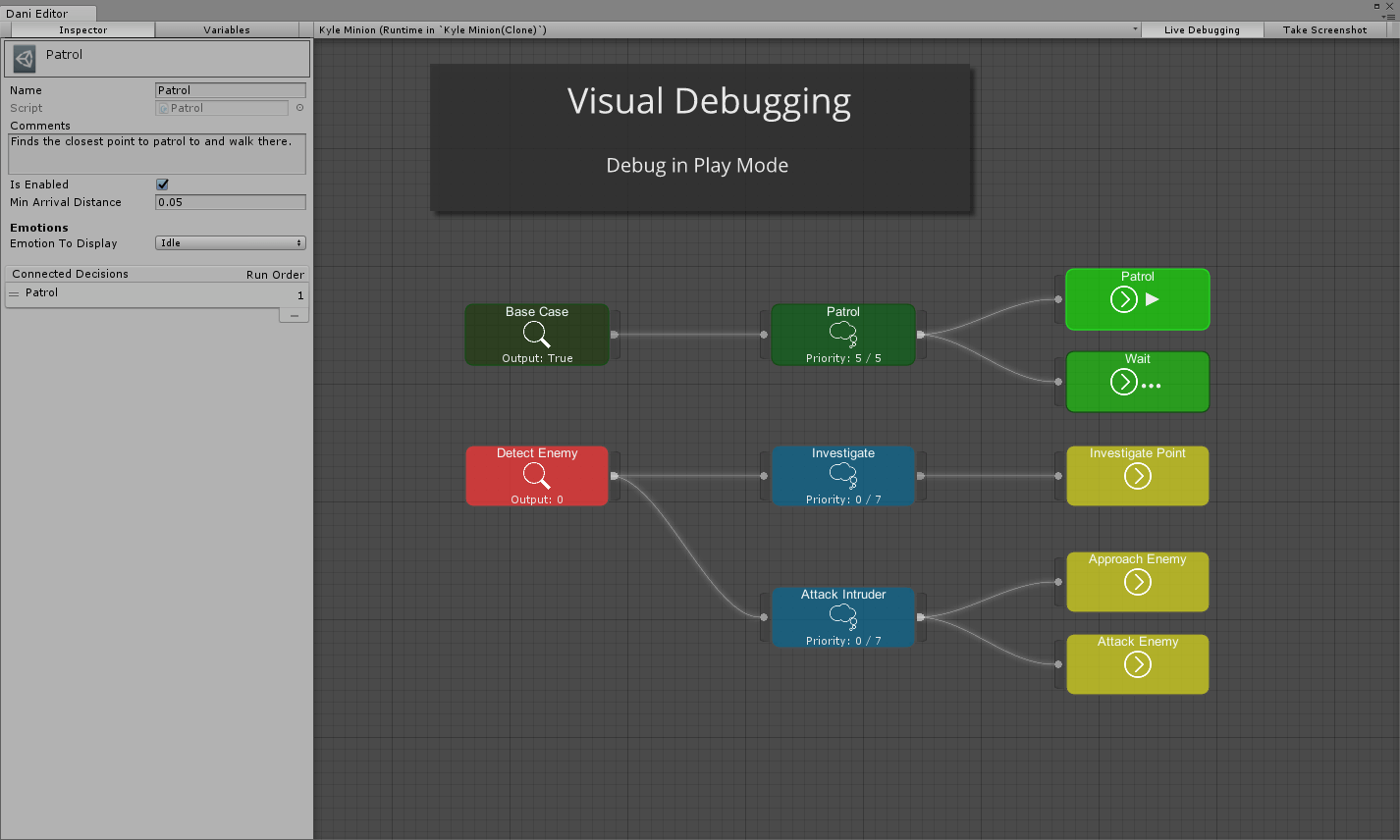Click the Investigate node title

point(843,452)
